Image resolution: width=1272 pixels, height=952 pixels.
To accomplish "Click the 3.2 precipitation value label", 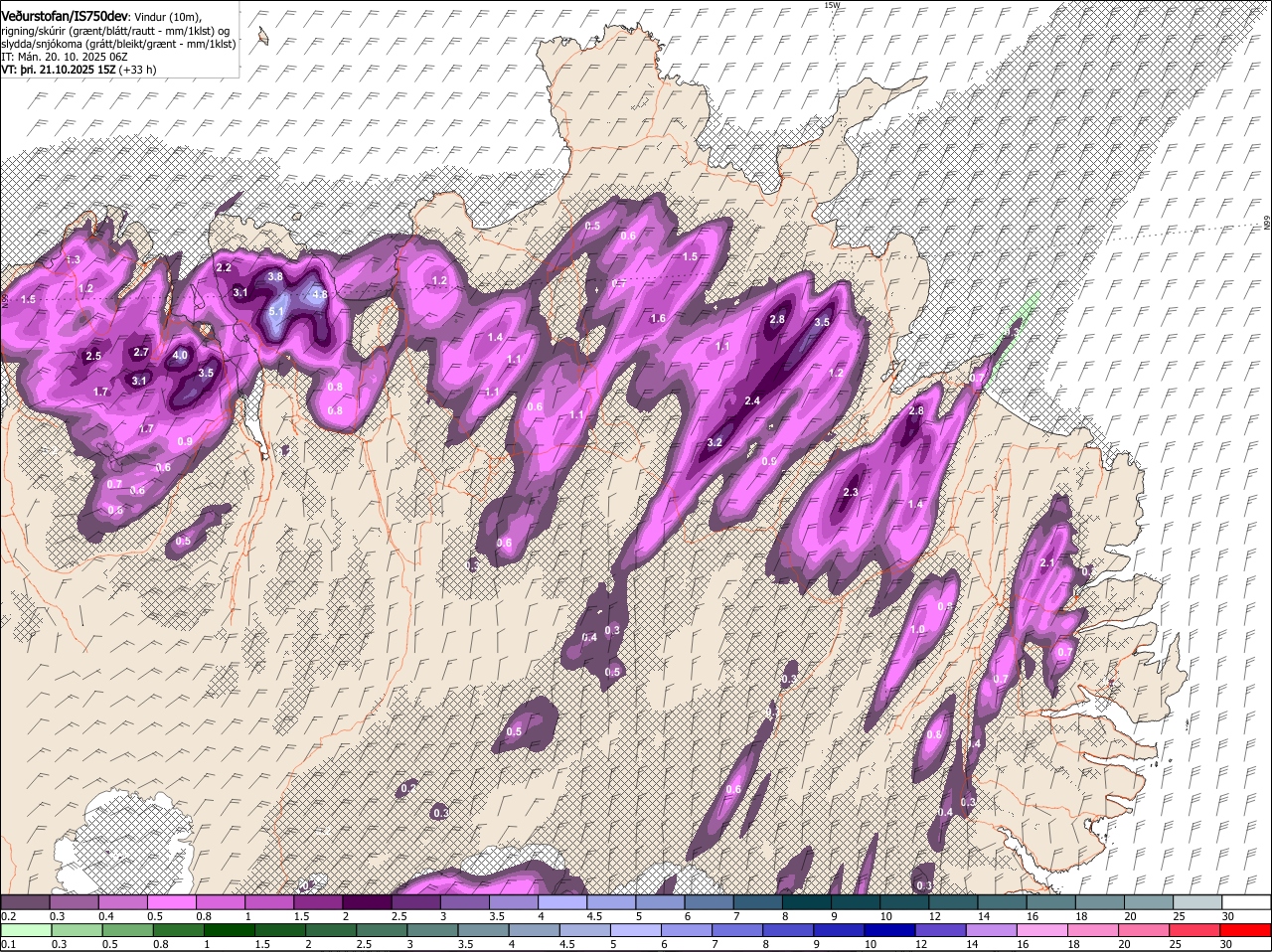I will 715,442.
